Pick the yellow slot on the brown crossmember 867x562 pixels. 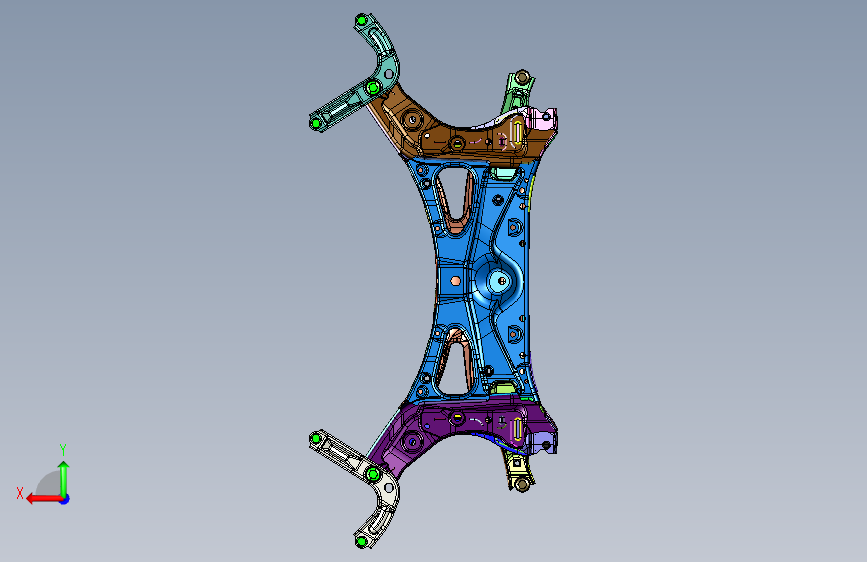pyautogui.click(x=518, y=134)
